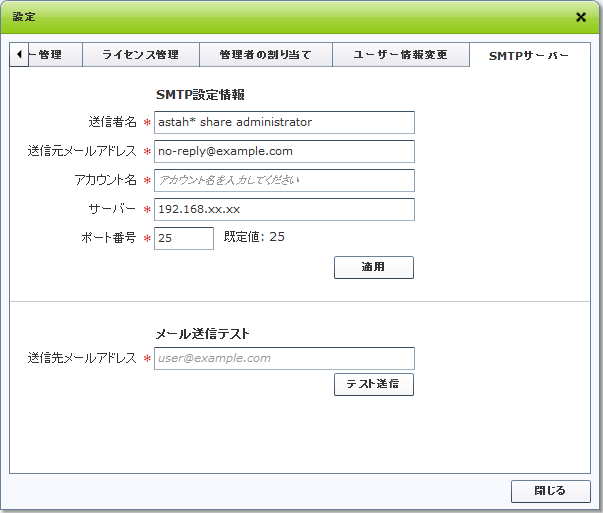The height and width of the screenshot is (513, 603).
Task: Close the 設定 dialog with the X icon
Action: point(581,17)
